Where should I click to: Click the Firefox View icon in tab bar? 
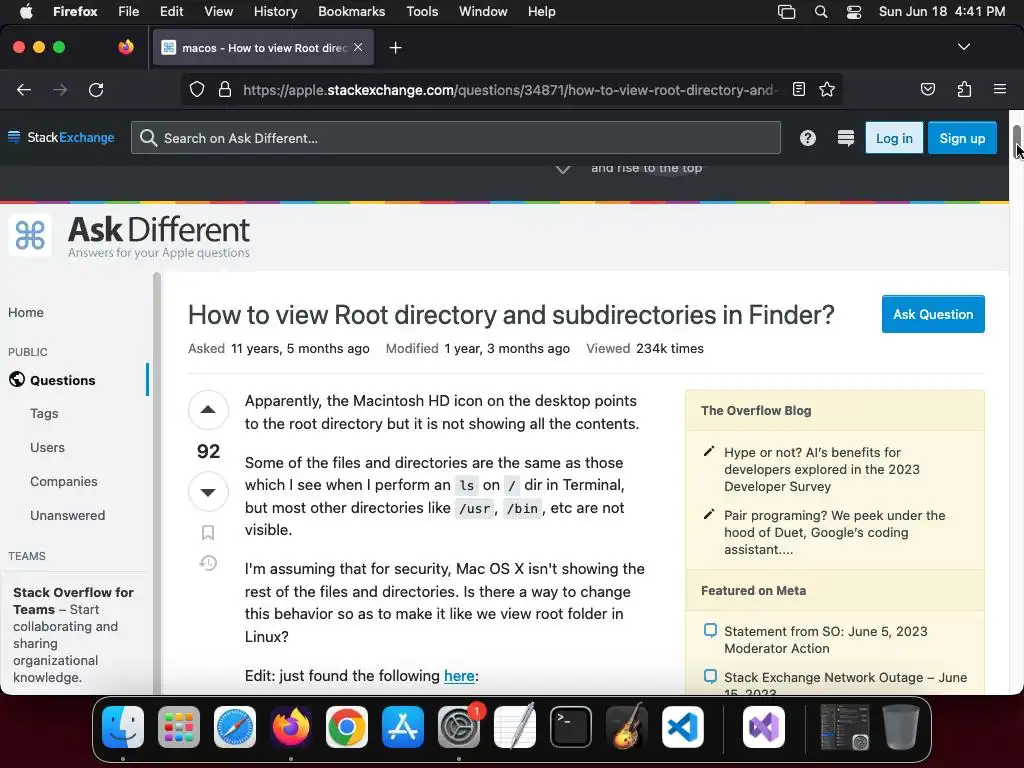click(x=126, y=47)
